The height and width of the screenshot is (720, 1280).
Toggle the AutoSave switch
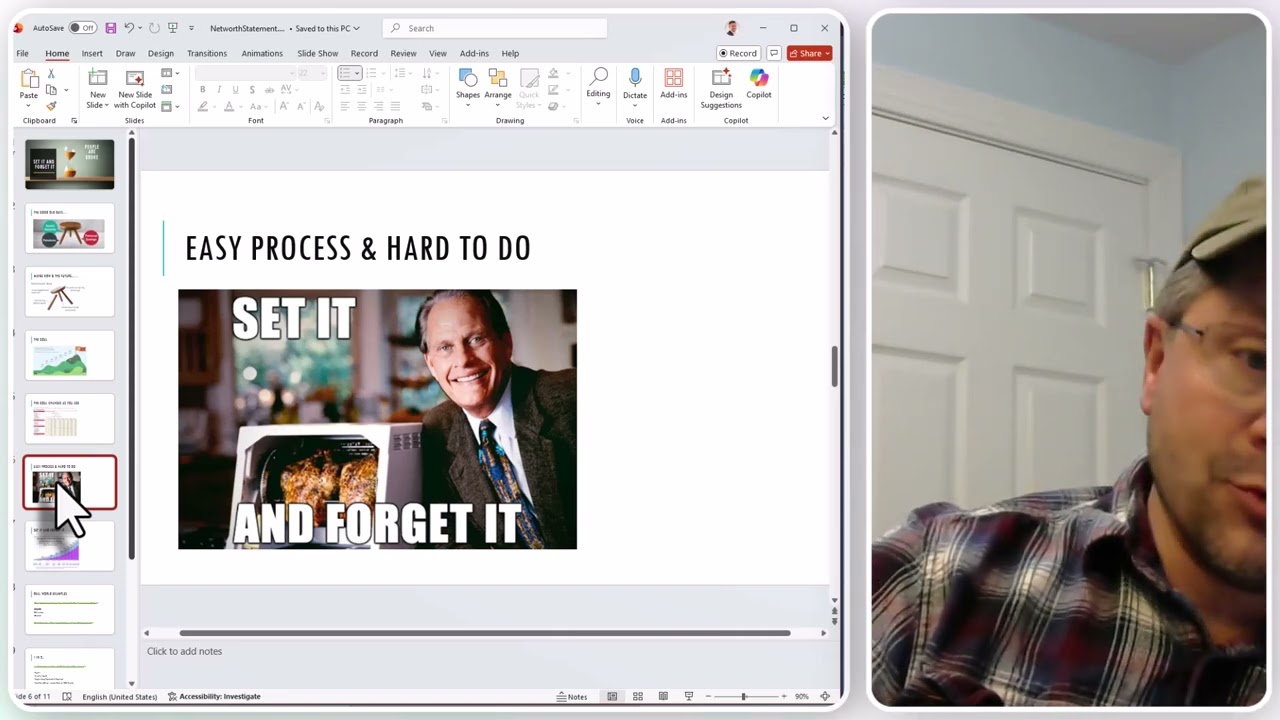pos(82,28)
